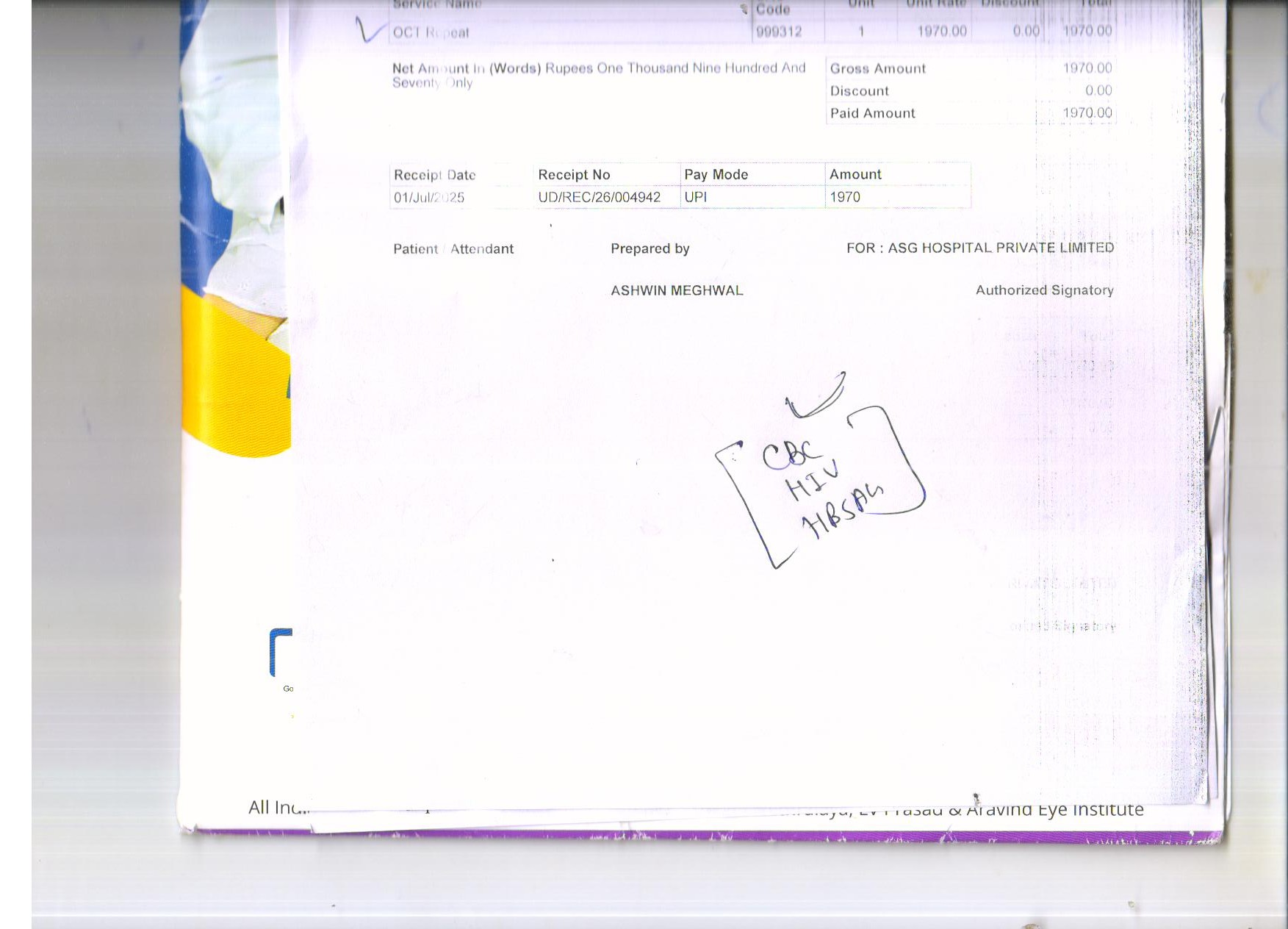Click the Receipt Date column header
Screen dimensions: 1288x929
pyautogui.click(x=434, y=175)
